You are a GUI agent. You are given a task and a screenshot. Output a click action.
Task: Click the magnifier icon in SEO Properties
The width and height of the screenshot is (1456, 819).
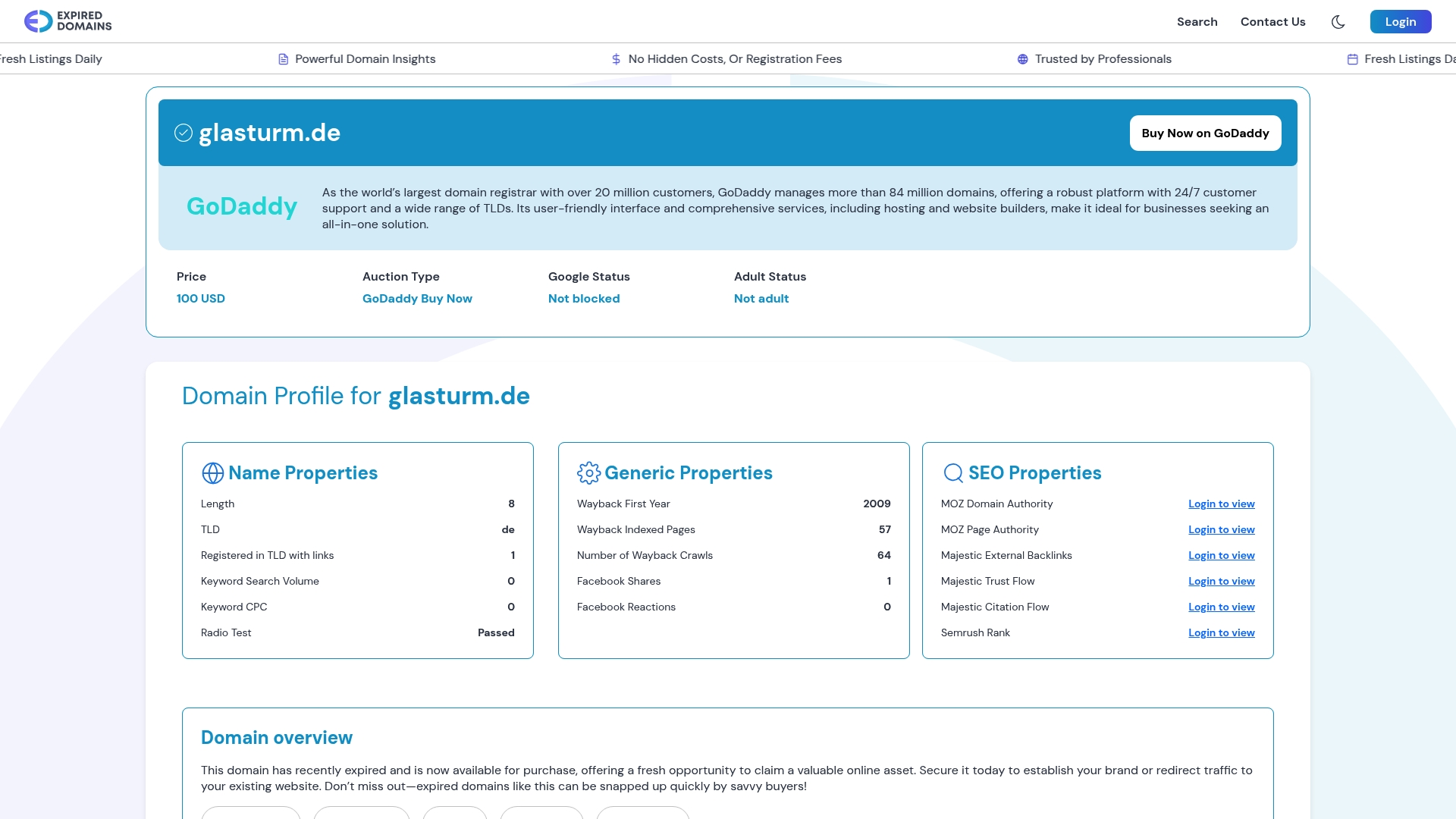coord(953,473)
